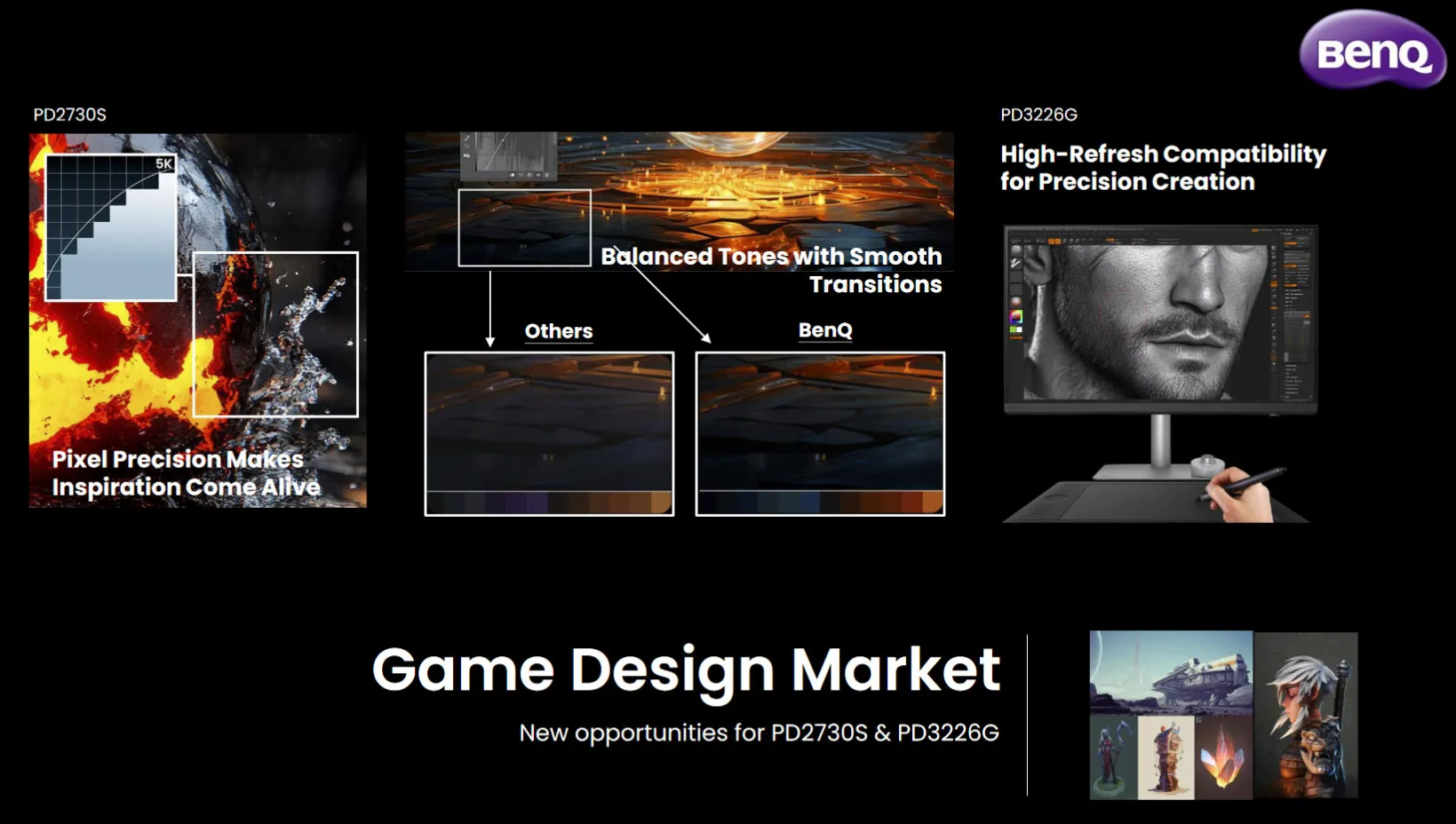Click the Game Design Market title
Screen dimensions: 1456x824
686,669
